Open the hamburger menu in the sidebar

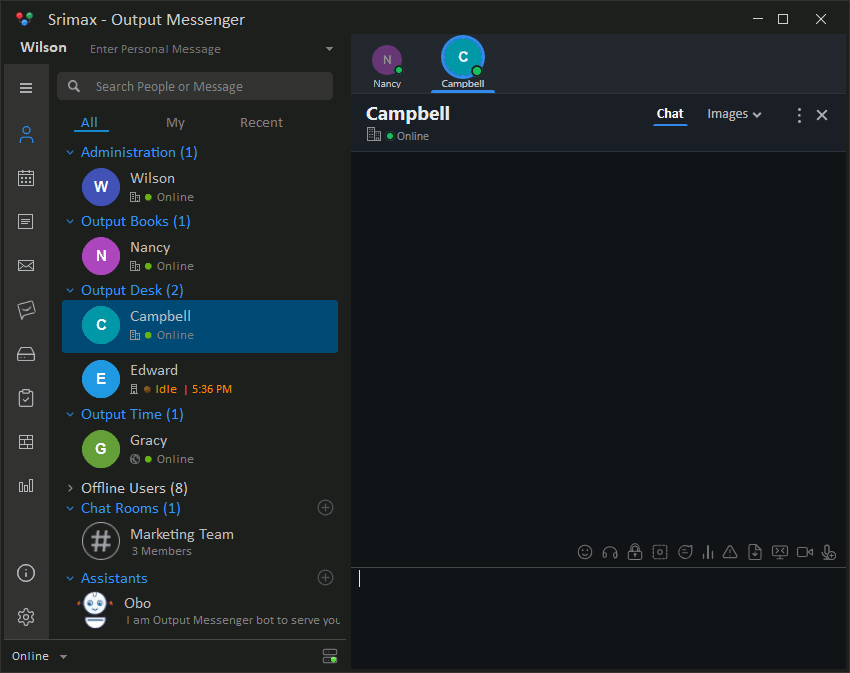[x=25, y=88]
